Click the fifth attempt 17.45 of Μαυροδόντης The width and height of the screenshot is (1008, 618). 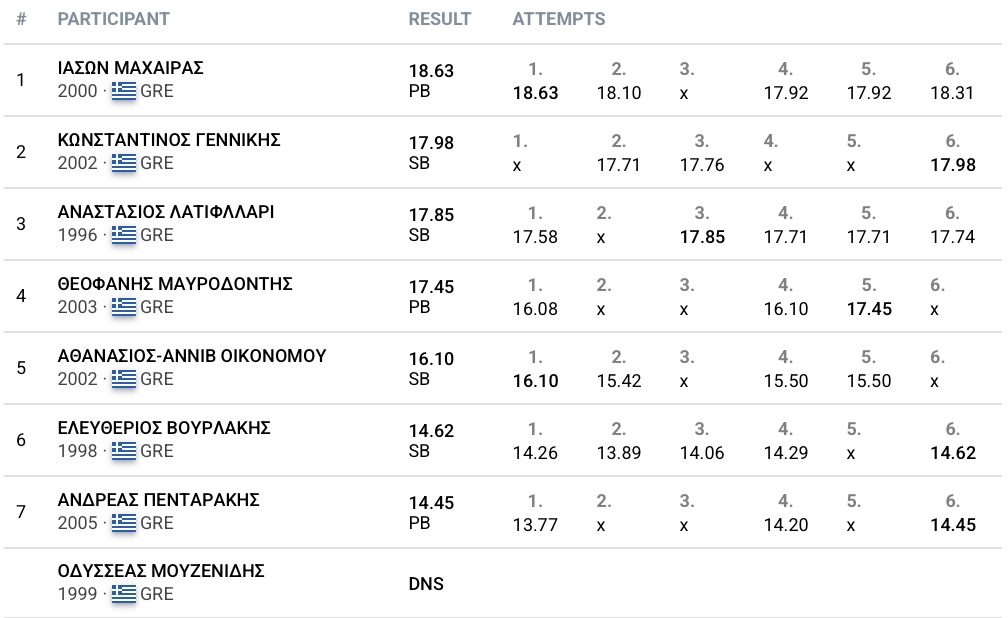click(x=869, y=309)
